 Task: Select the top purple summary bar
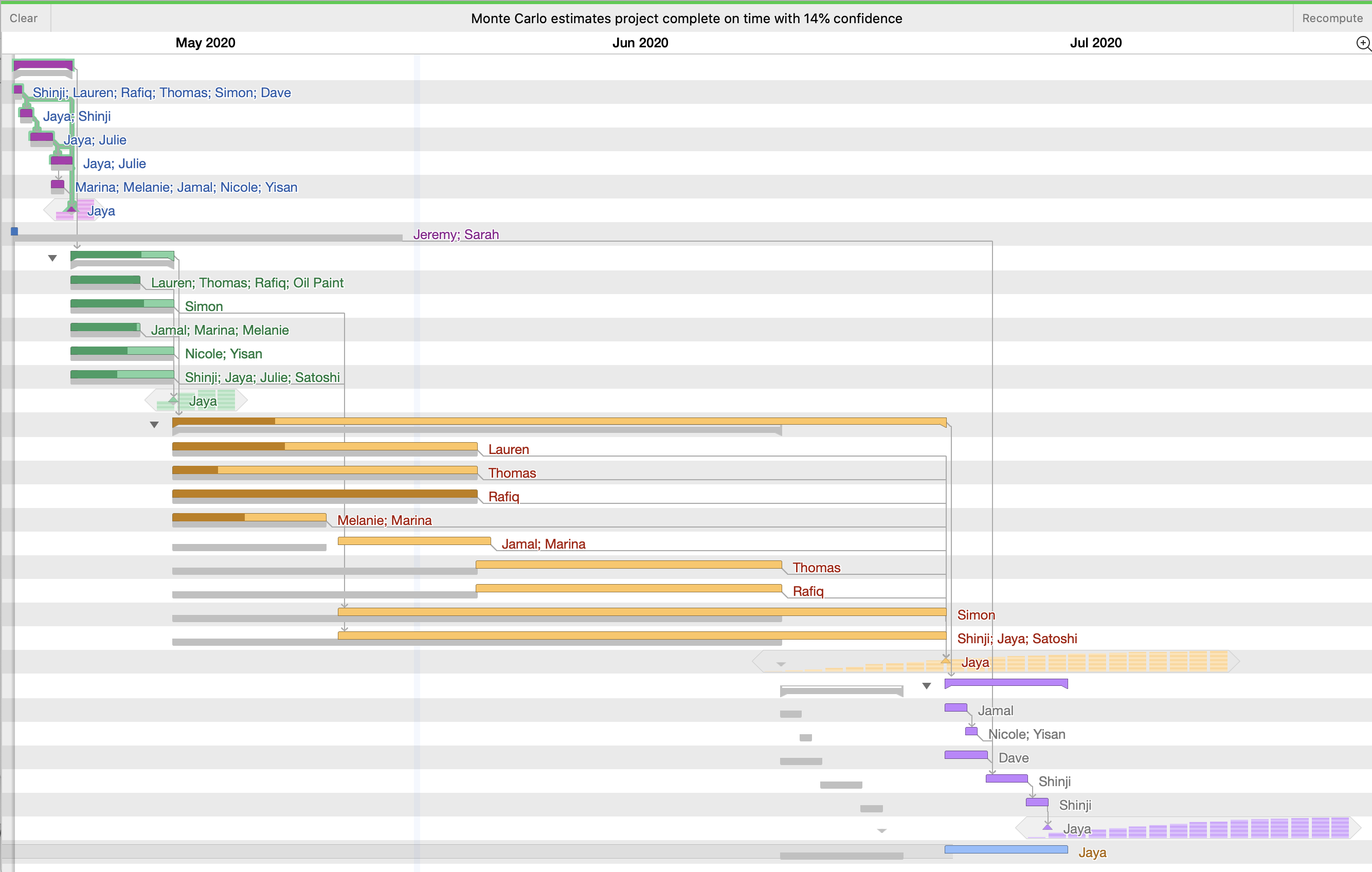tap(43, 65)
